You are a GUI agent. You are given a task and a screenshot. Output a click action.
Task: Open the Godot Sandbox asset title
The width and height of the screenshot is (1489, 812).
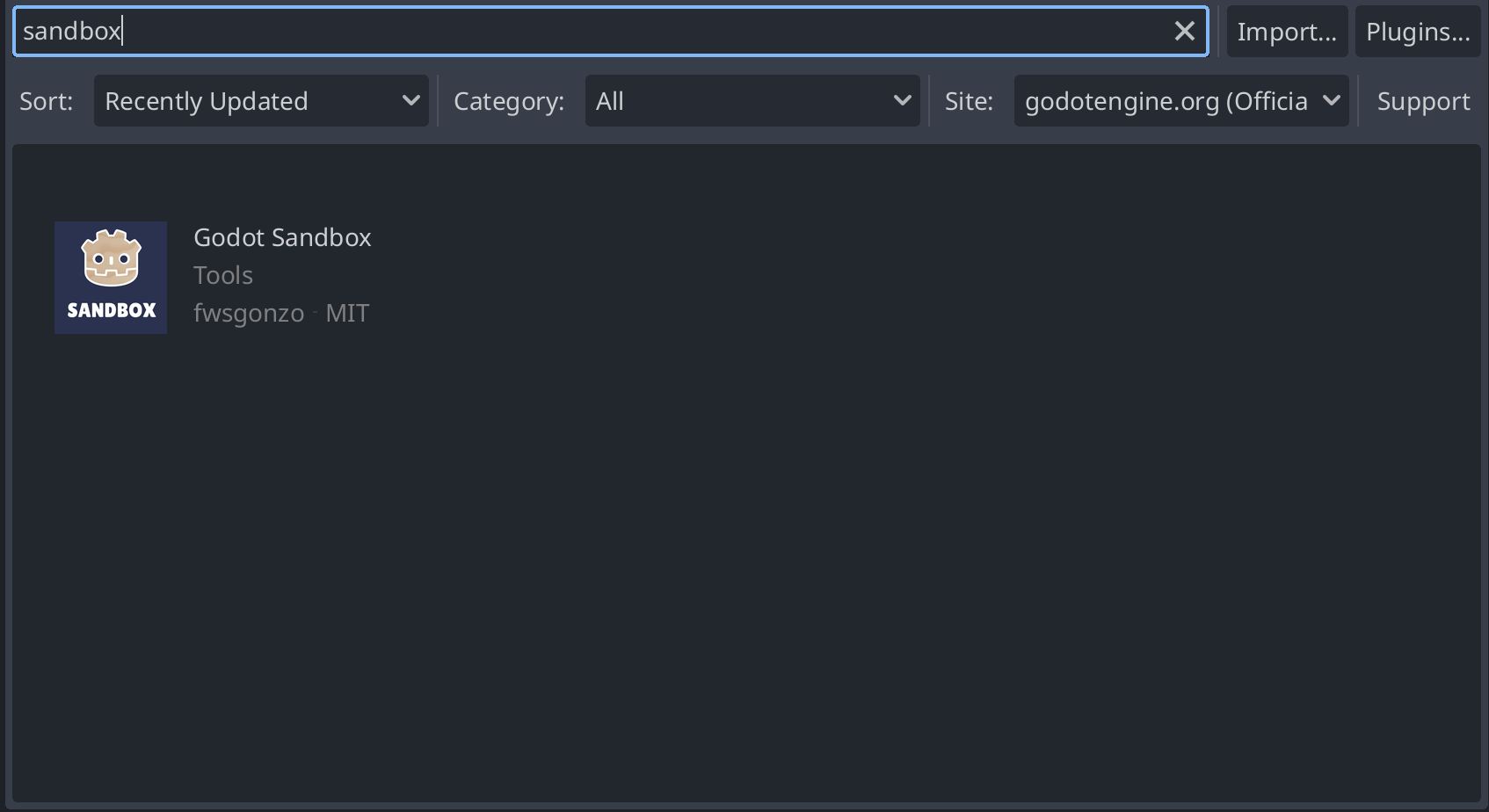(x=282, y=237)
